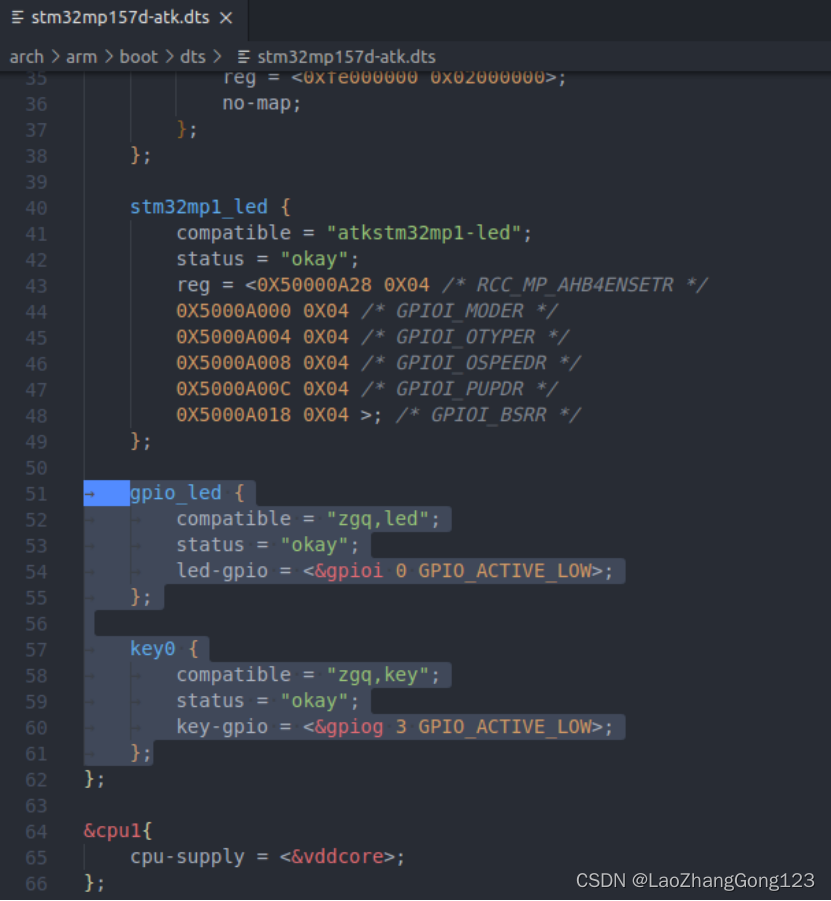Viewport: 831px width, 901px height.
Task: Click the file icon in the breadcrumb bar
Action: coord(243,57)
